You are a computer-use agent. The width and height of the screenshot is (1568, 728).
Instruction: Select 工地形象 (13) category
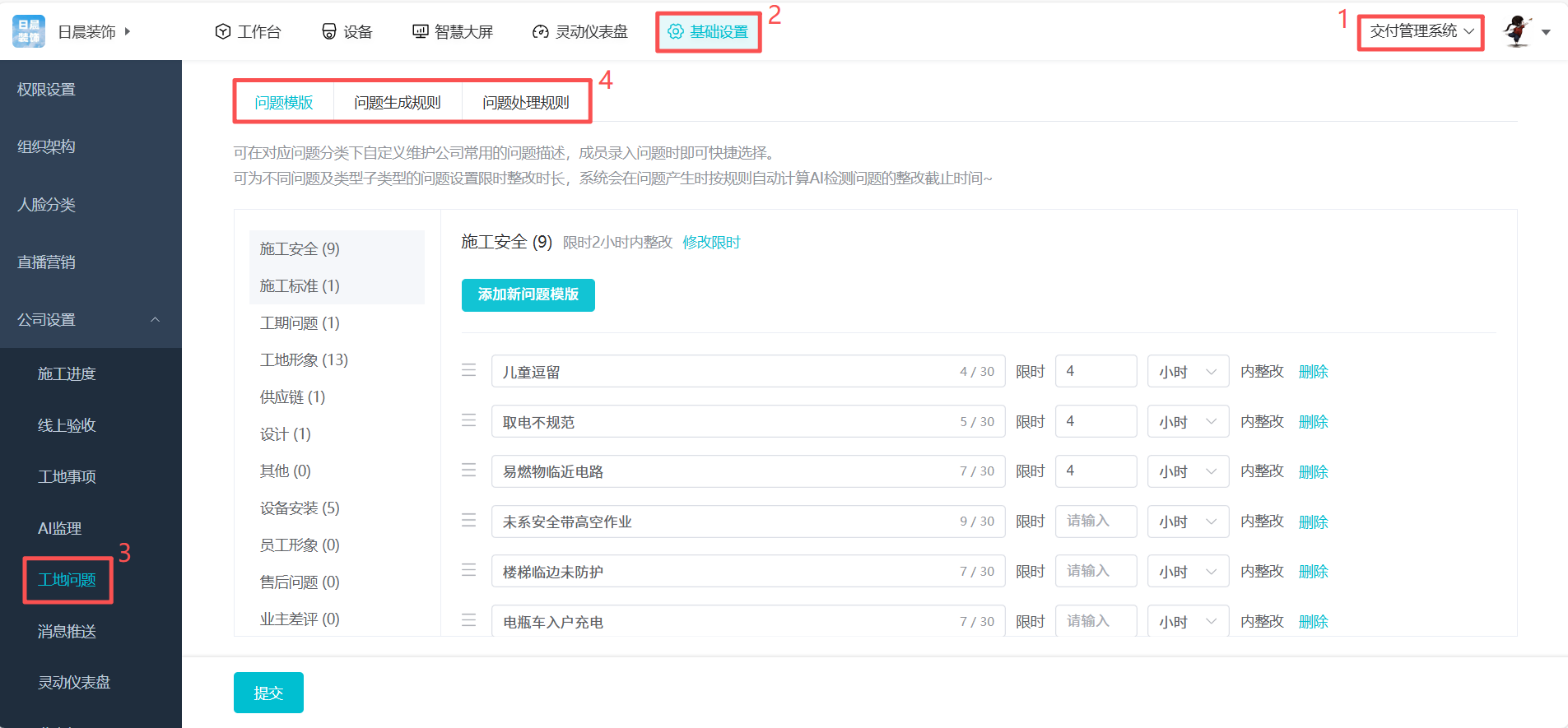pos(304,359)
